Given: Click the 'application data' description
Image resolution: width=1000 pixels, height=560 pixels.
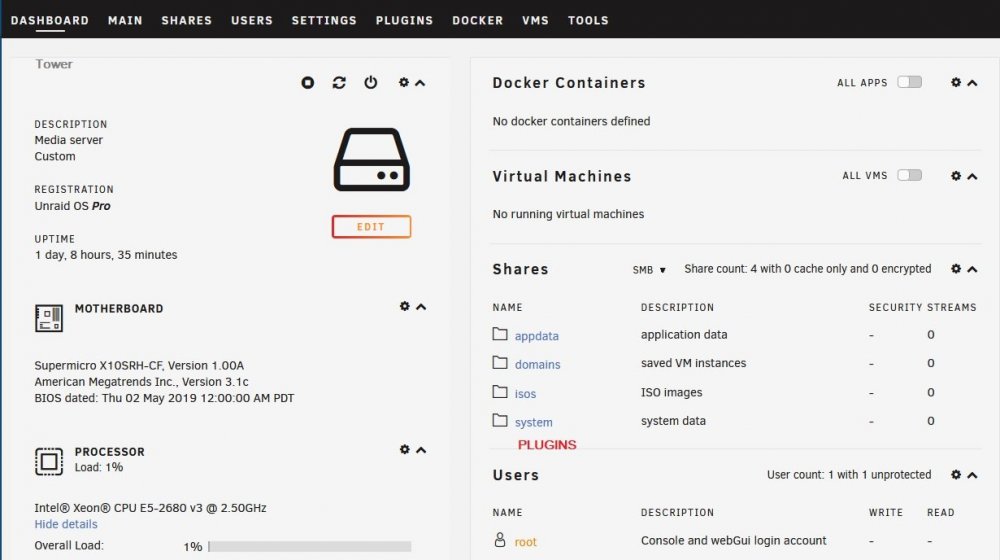Looking at the screenshot, I should 684,334.
